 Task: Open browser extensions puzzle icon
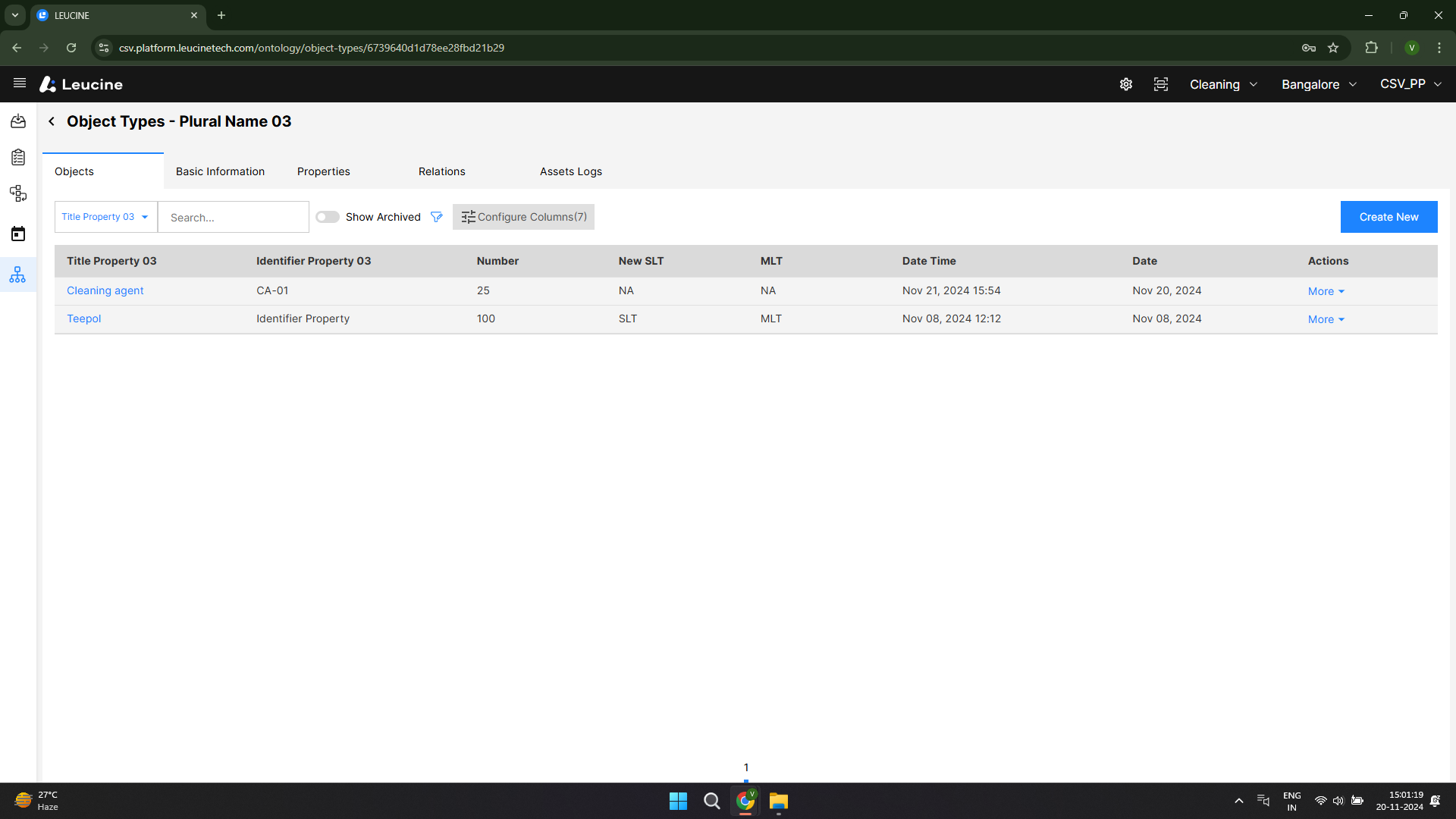point(1371,48)
